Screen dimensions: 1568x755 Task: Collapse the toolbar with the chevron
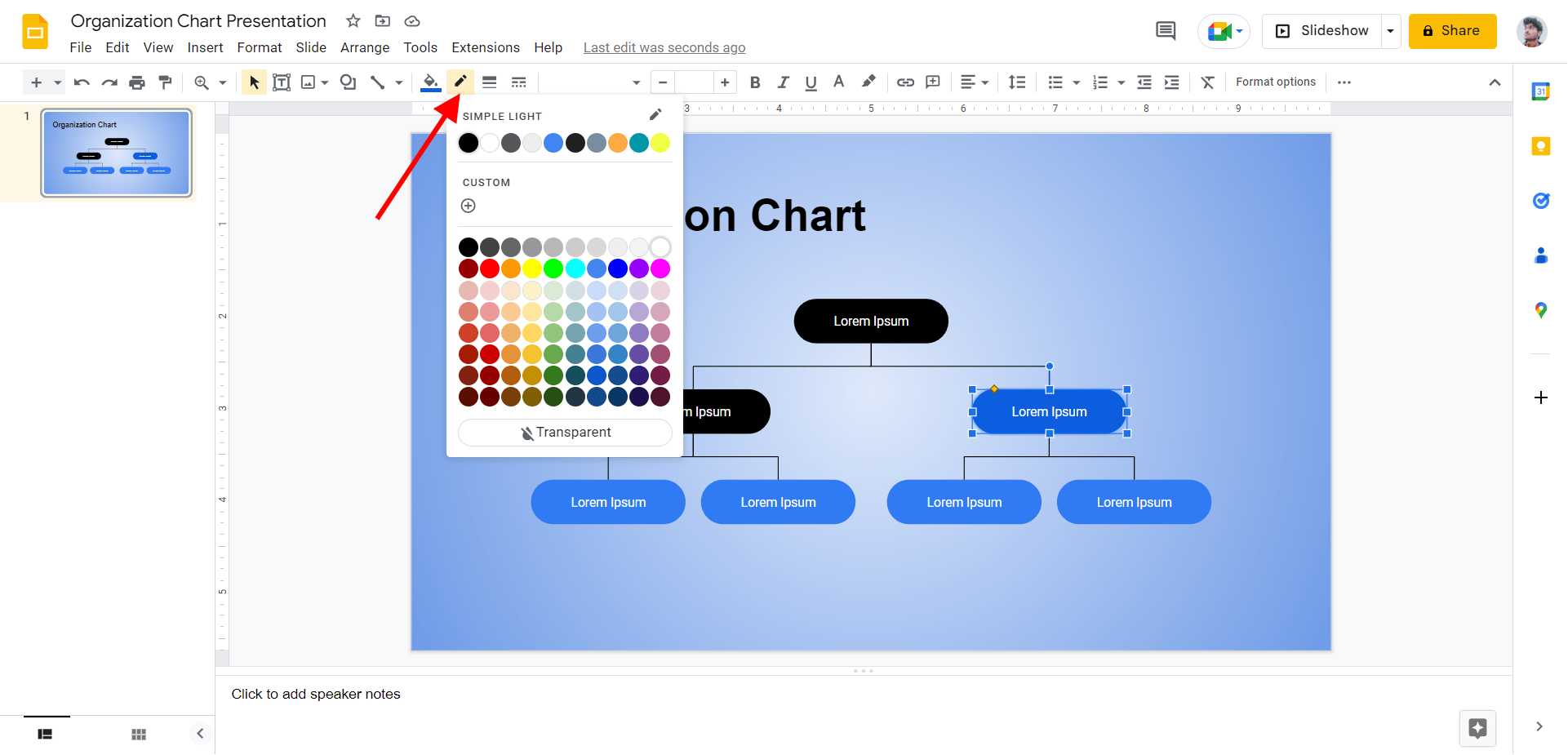point(1495,82)
